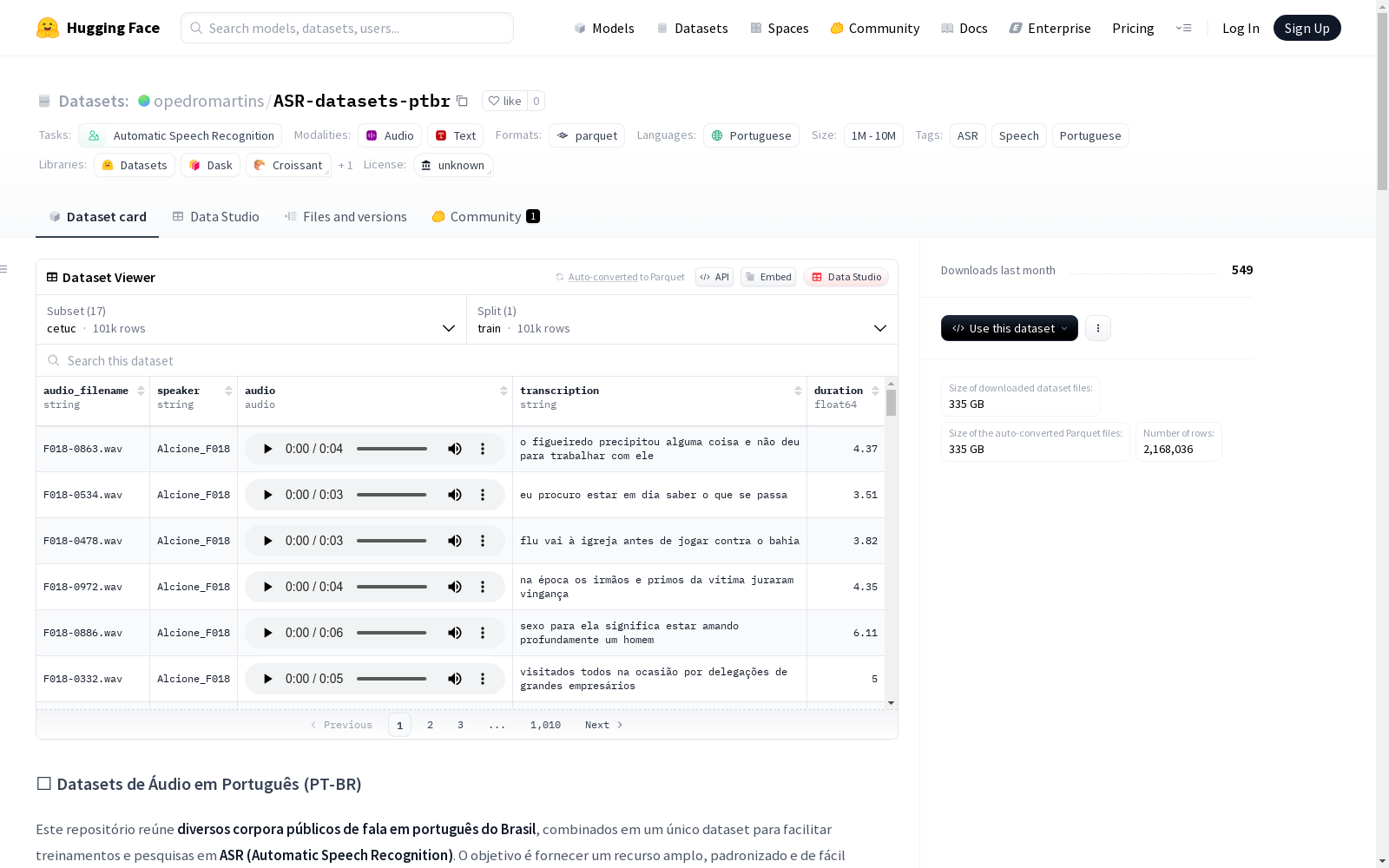Open Docs in top navigation

pos(964,28)
